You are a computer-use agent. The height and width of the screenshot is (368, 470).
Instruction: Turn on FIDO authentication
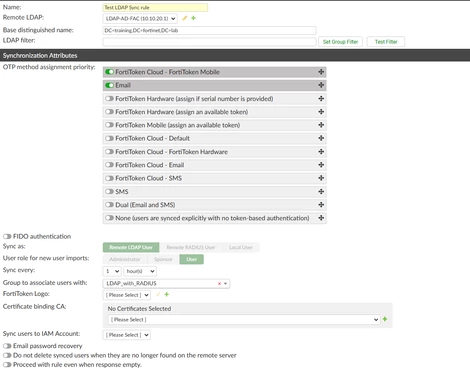coord(7,236)
